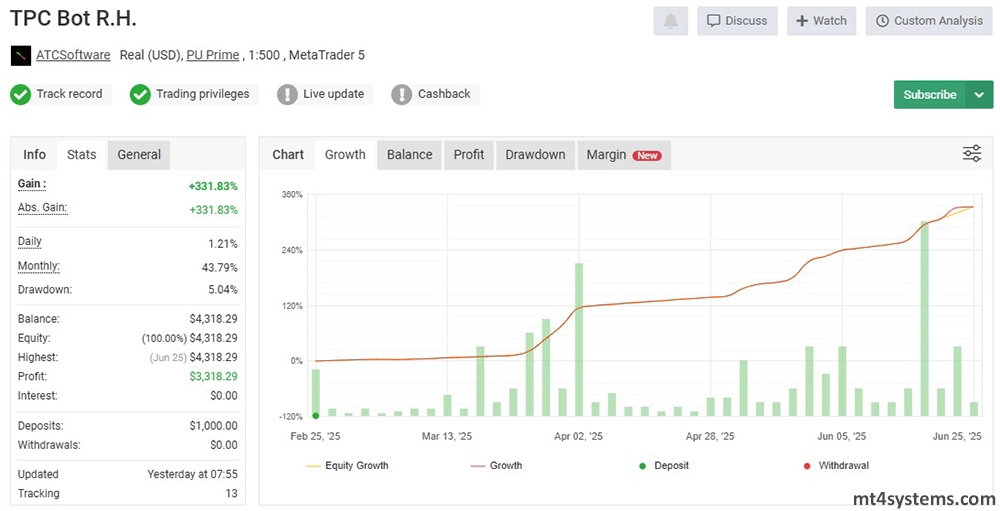Screen dimensions: 1000x511
Task: Click the ATCSoftware logo thumbnail
Action: 20,55
